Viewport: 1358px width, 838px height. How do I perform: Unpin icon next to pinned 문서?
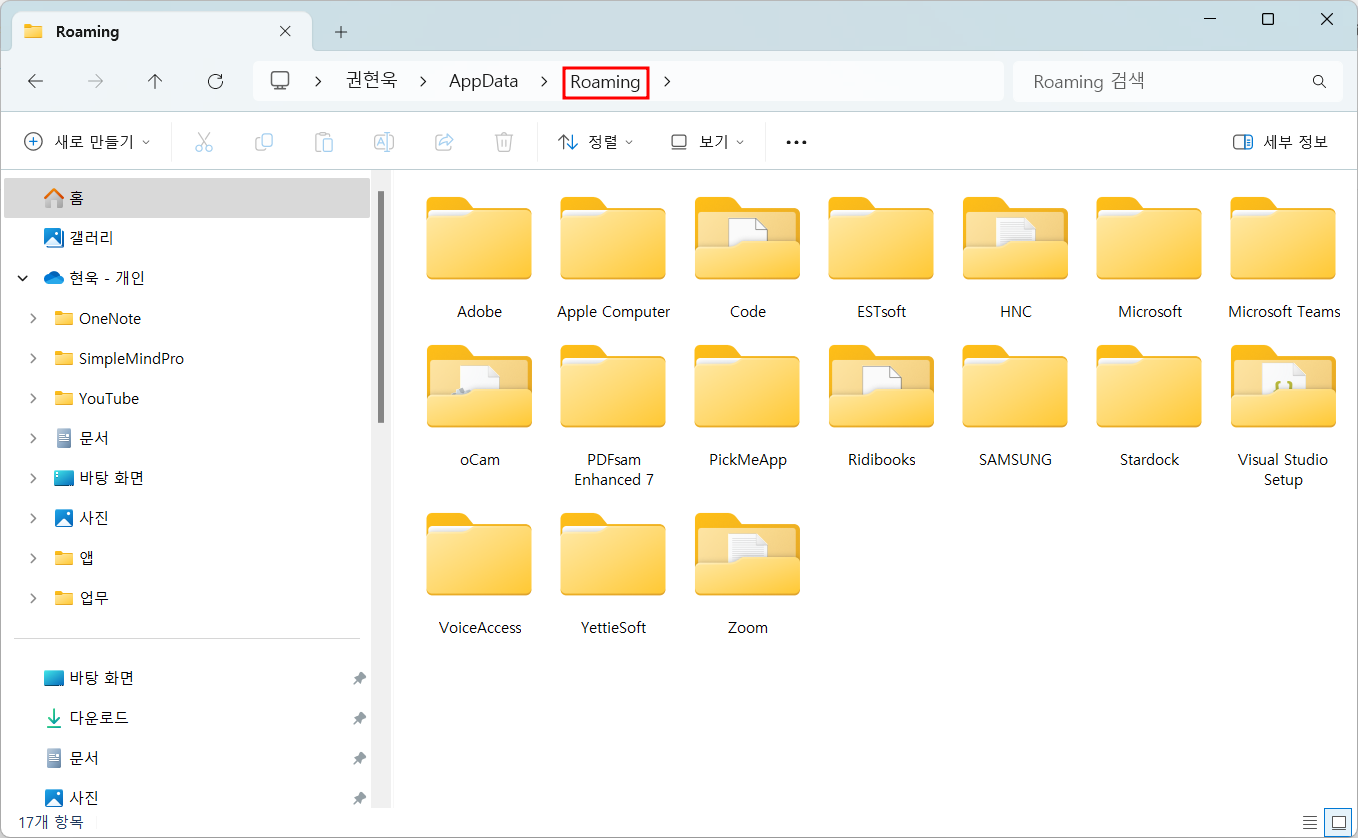pos(359,759)
